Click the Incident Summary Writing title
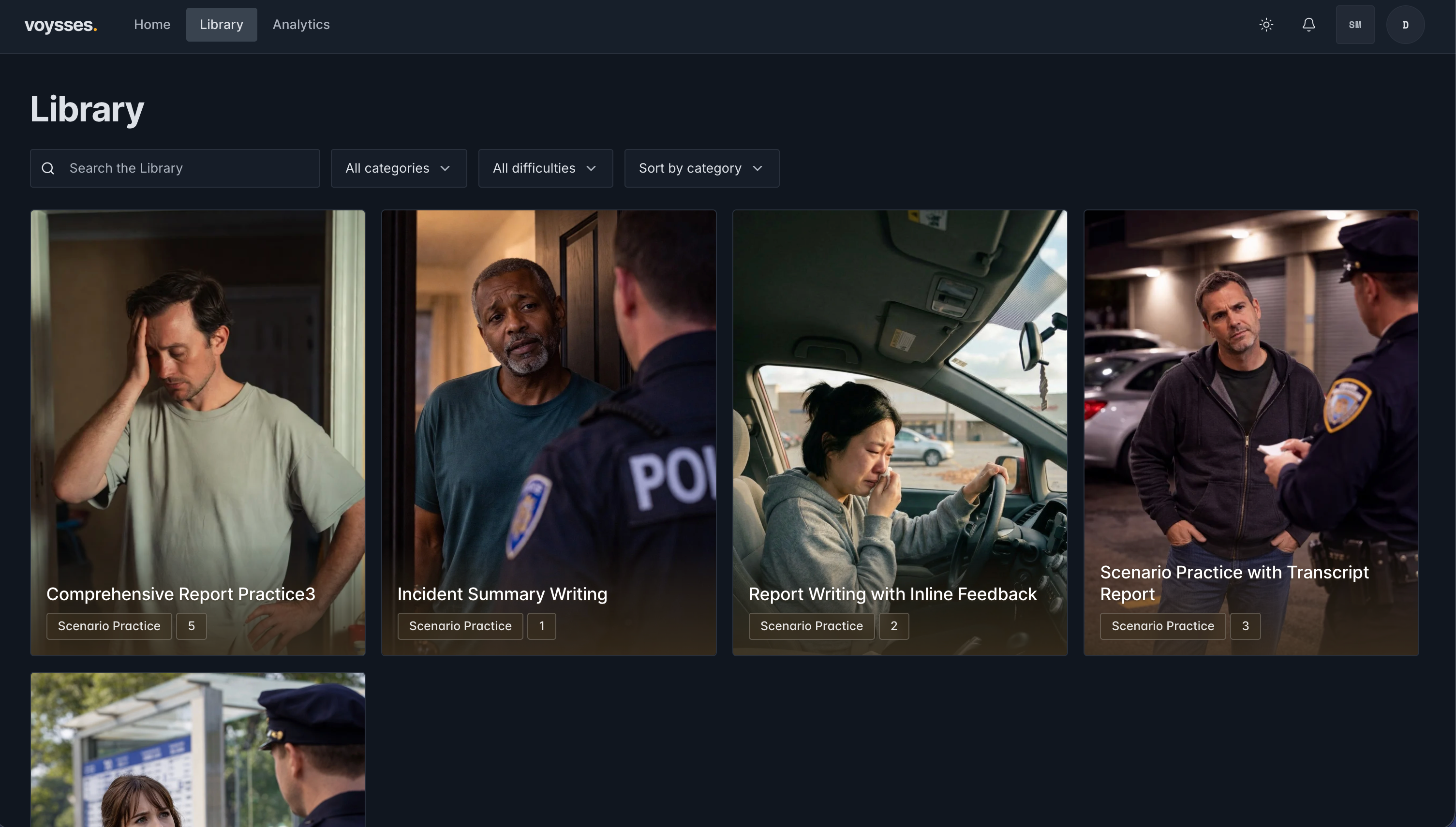Viewport: 1456px width, 827px height. [x=502, y=593]
